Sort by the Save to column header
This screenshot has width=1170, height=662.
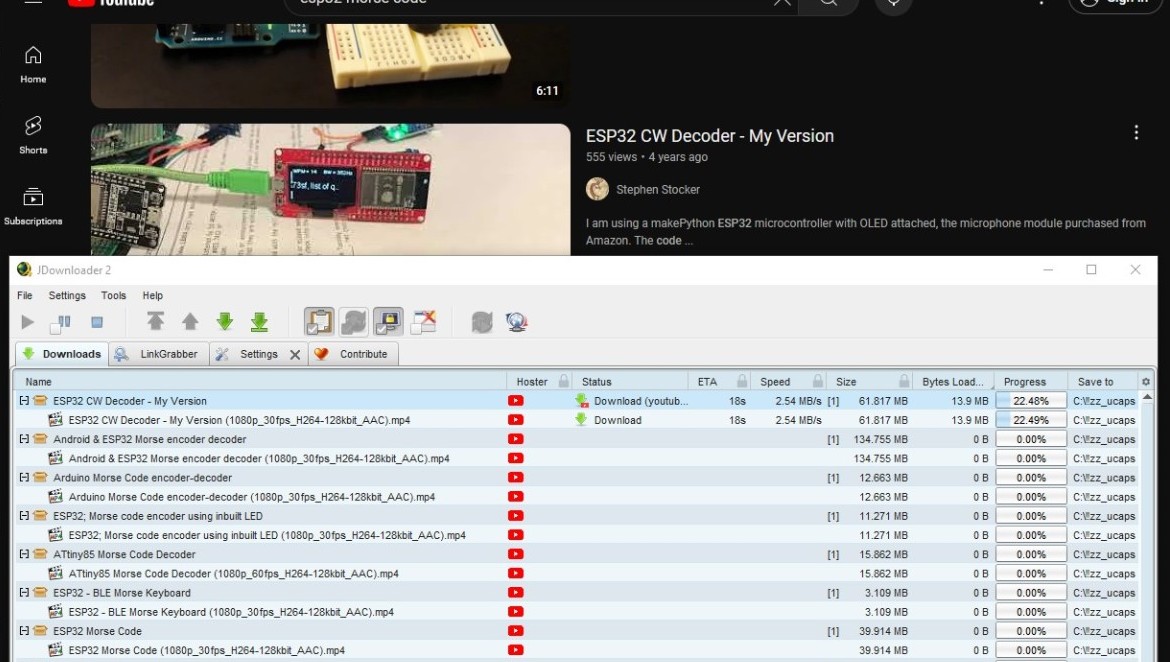point(1102,381)
